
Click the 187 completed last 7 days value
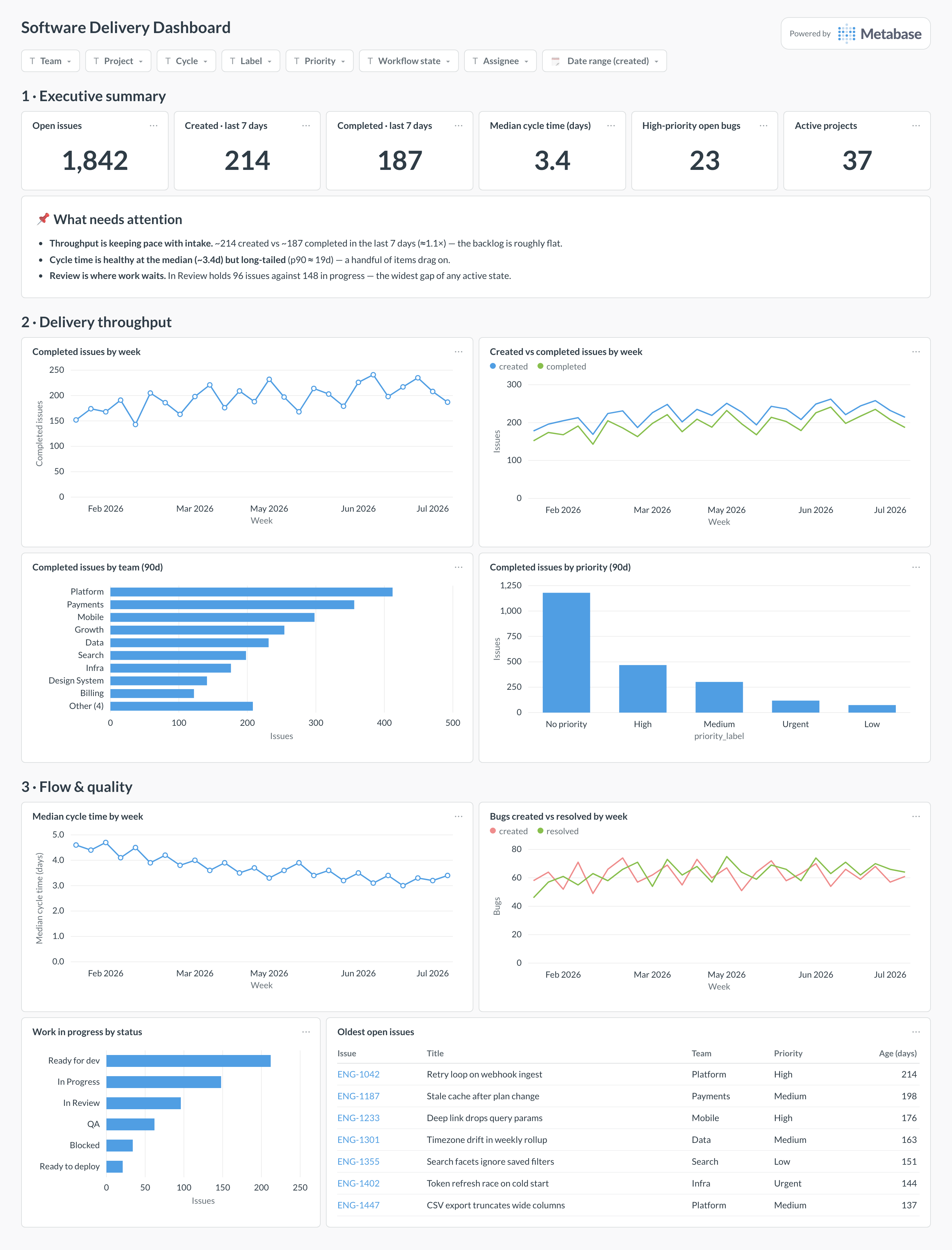click(x=400, y=161)
